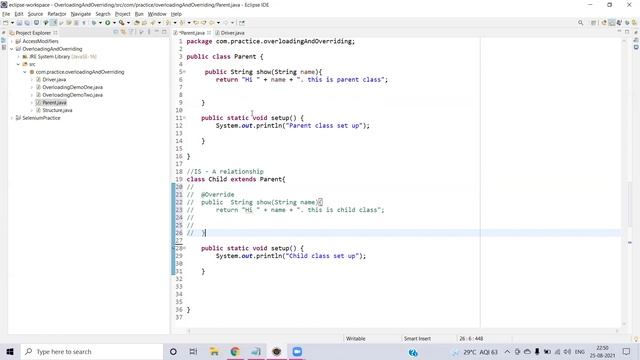Click Collapse All in Project Explorer
The image size is (640, 360).
(116, 32)
